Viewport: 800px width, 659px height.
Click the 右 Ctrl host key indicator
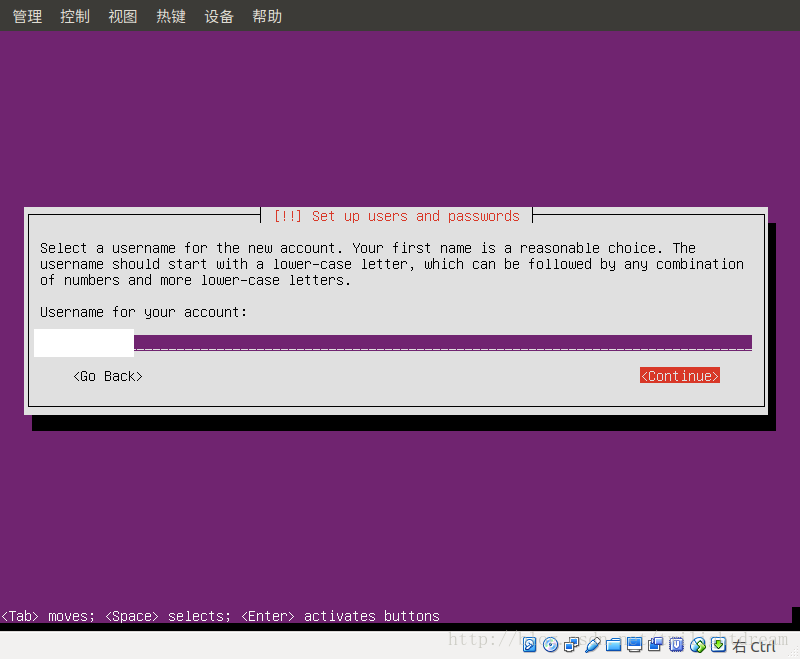click(x=755, y=645)
